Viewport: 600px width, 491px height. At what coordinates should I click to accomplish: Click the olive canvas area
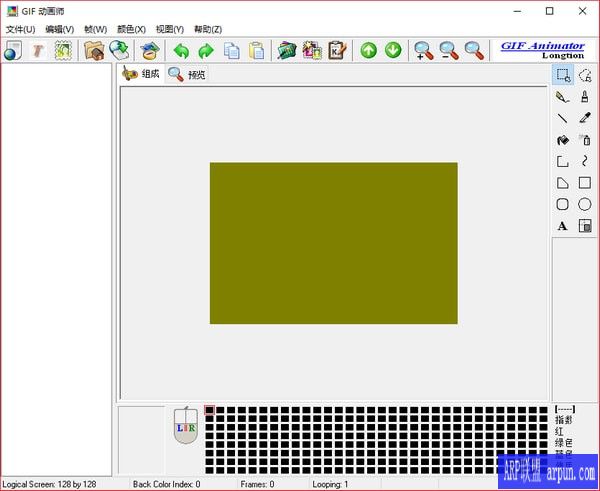[x=333, y=243]
